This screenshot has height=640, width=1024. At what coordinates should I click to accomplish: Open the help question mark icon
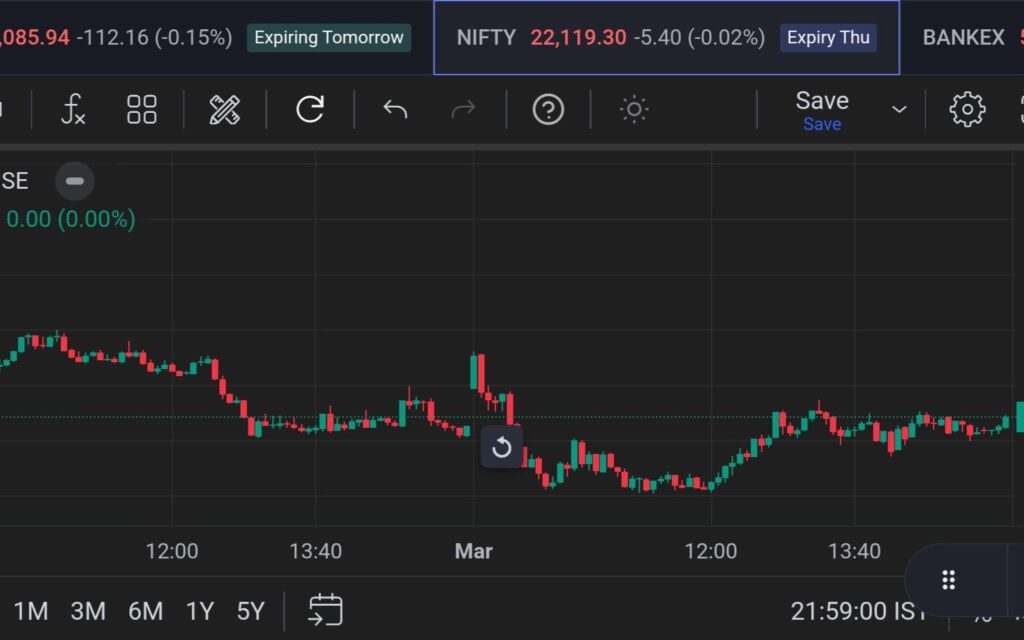(x=548, y=109)
